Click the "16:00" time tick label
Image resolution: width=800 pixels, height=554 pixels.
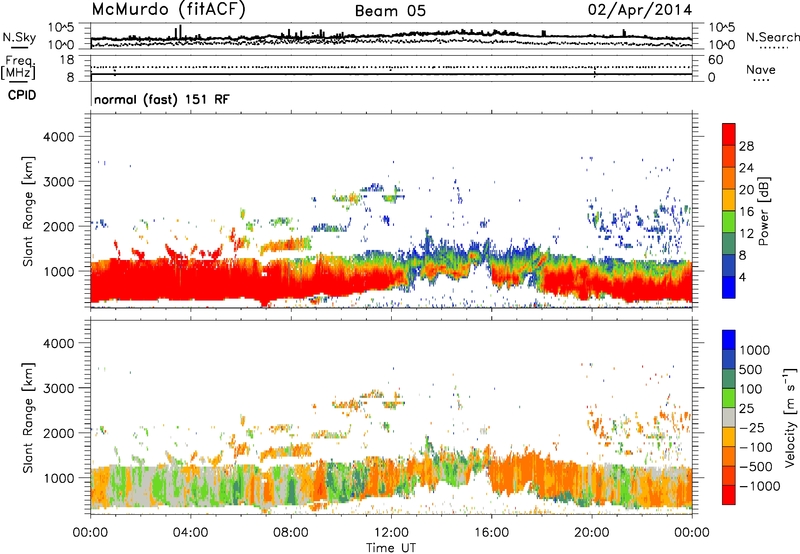click(491, 533)
